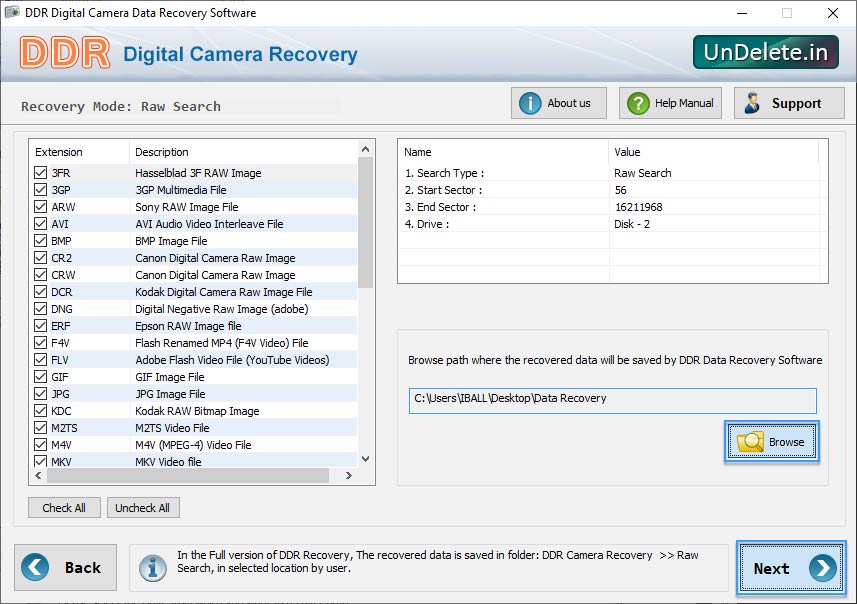The width and height of the screenshot is (857, 604).
Task: Go back with the Back button
Action: [x=66, y=567]
